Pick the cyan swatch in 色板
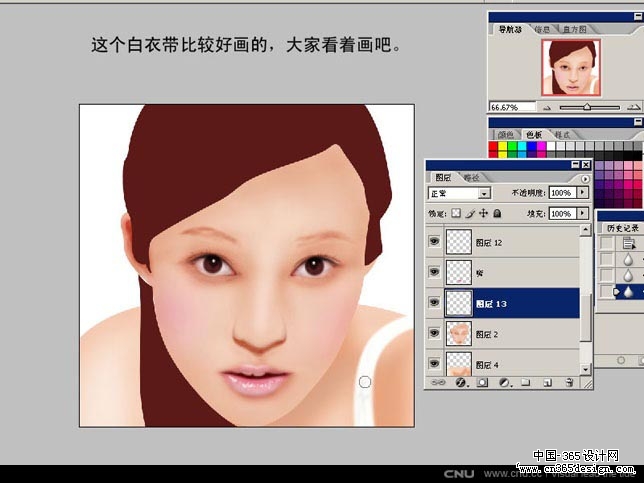 click(x=522, y=146)
